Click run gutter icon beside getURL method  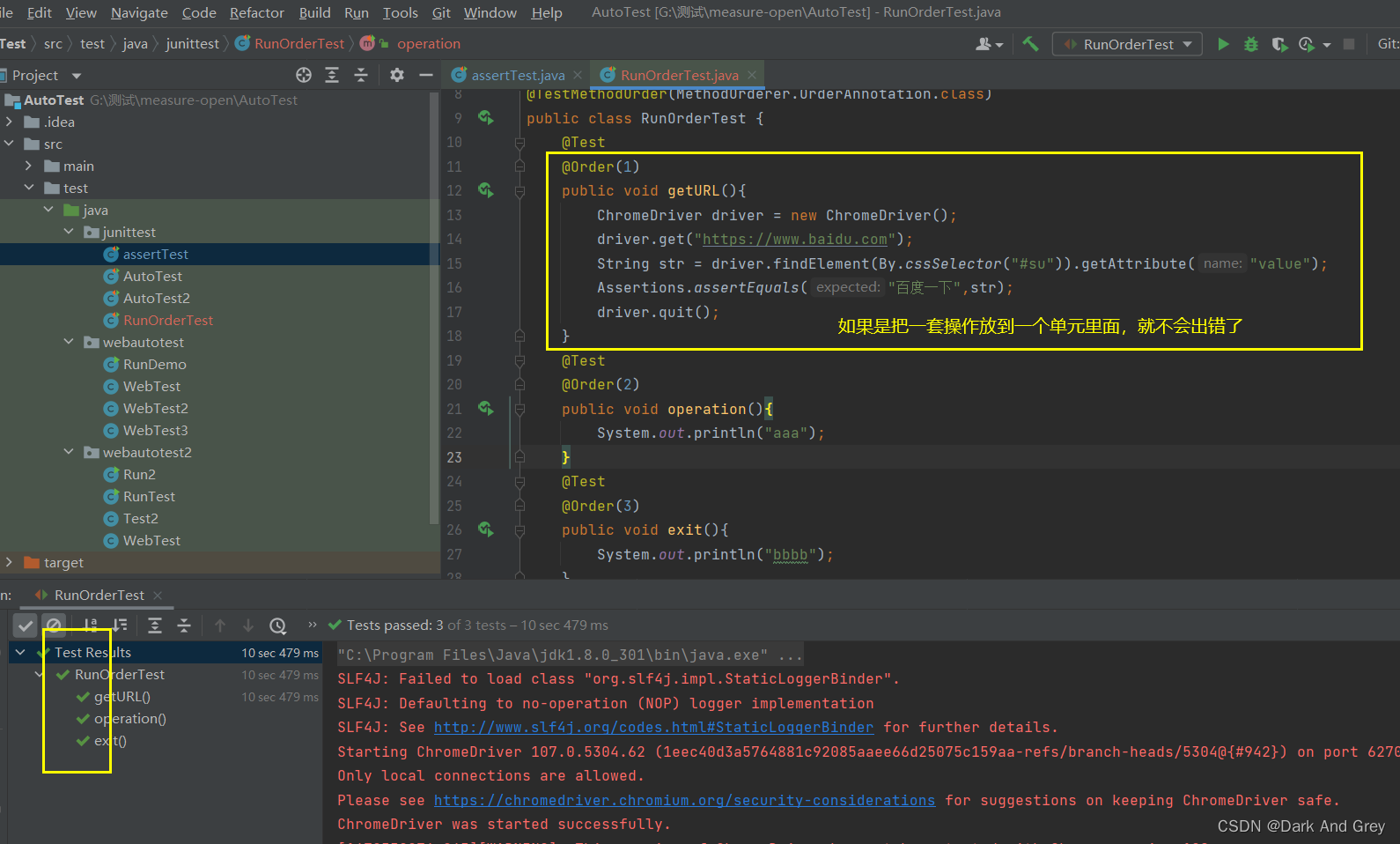click(x=485, y=189)
